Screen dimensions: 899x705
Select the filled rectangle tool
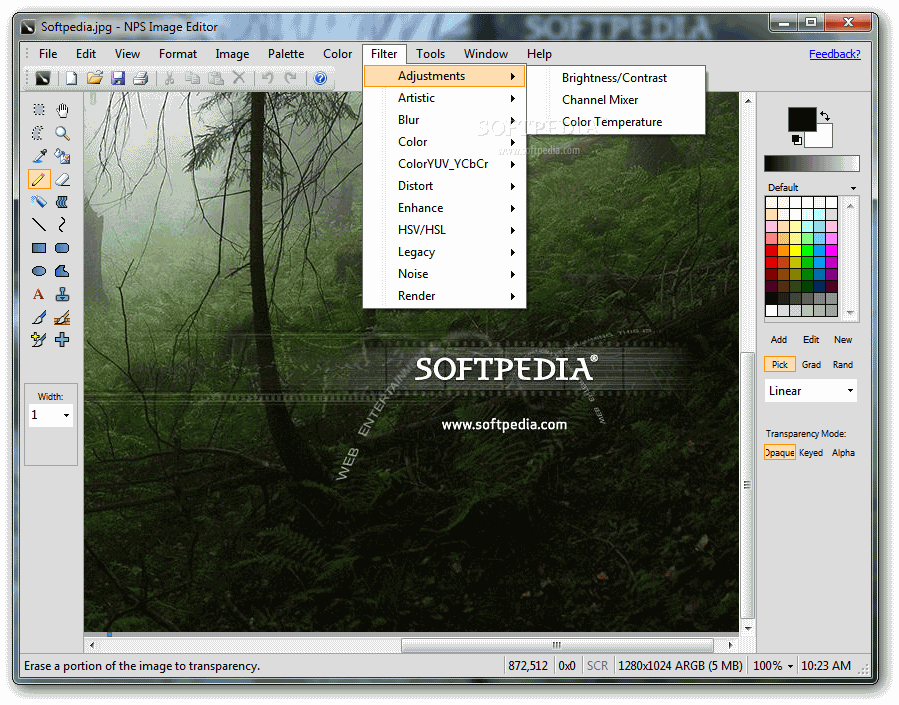click(x=38, y=248)
